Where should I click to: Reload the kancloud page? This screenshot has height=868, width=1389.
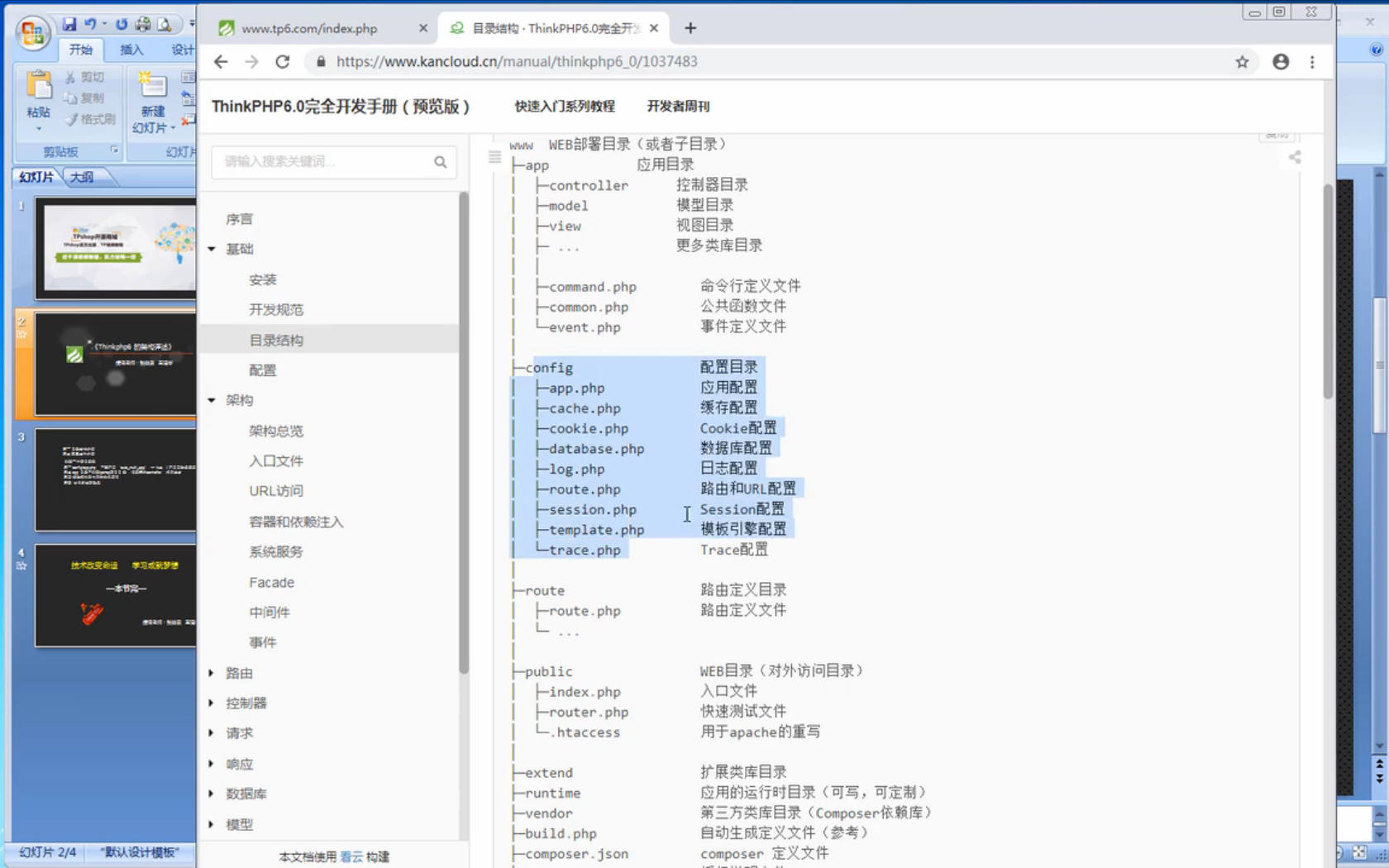(283, 62)
